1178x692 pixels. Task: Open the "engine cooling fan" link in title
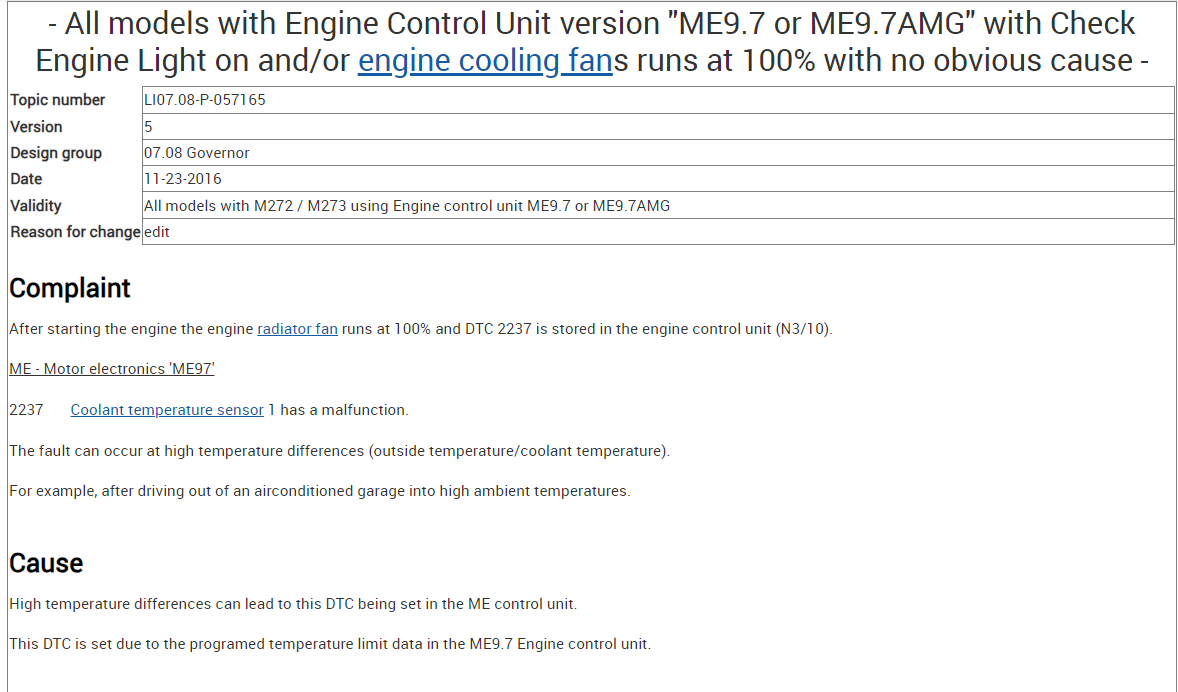(x=484, y=61)
